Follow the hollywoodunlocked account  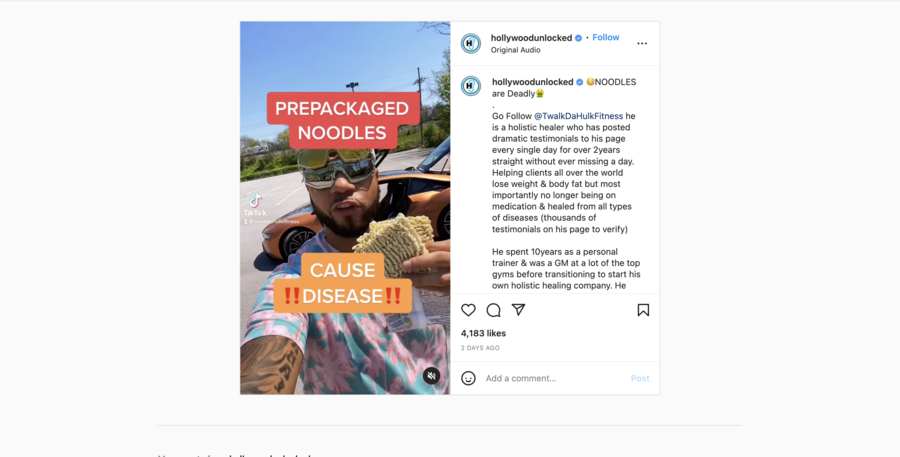[x=606, y=37]
